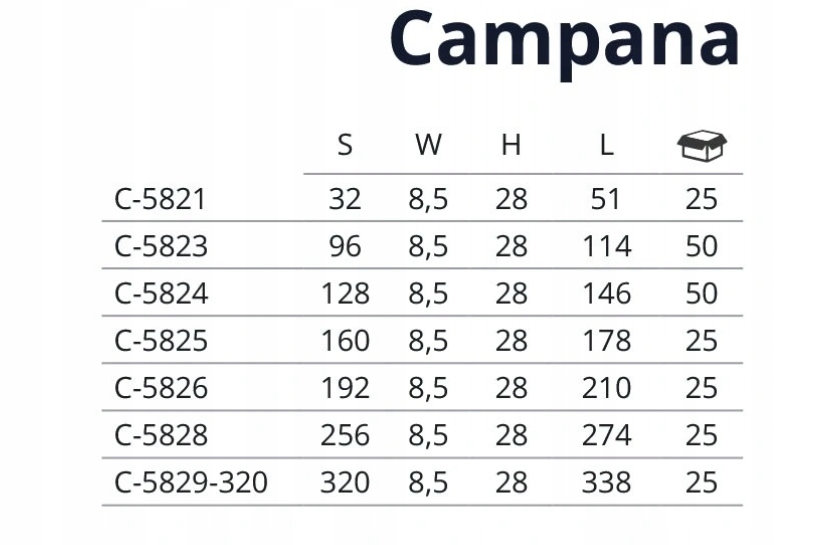This screenshot has width=835, height=545.
Task: Select the S column header
Action: (345, 145)
